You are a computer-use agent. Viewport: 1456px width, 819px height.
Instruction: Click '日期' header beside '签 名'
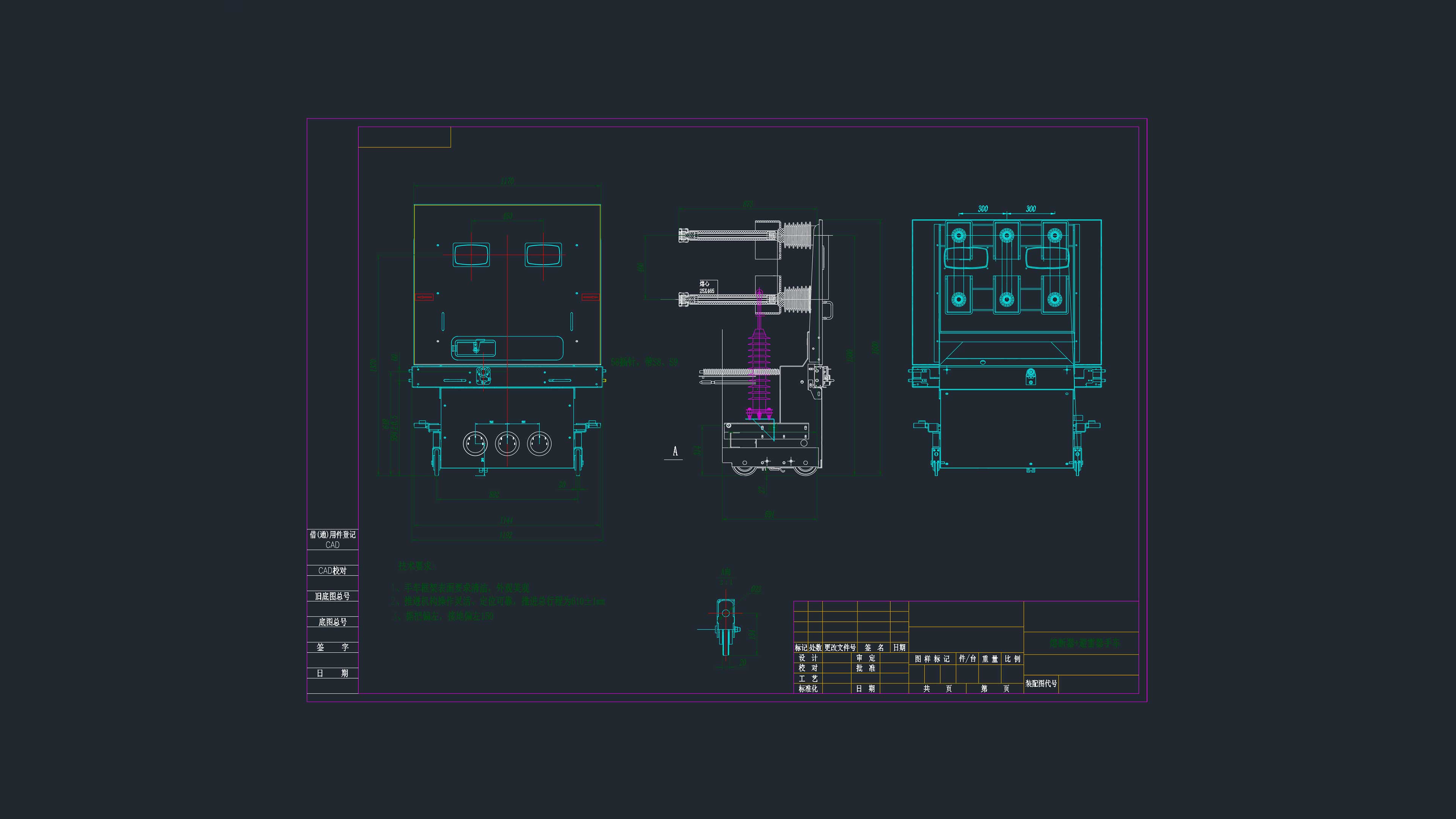coord(899,648)
